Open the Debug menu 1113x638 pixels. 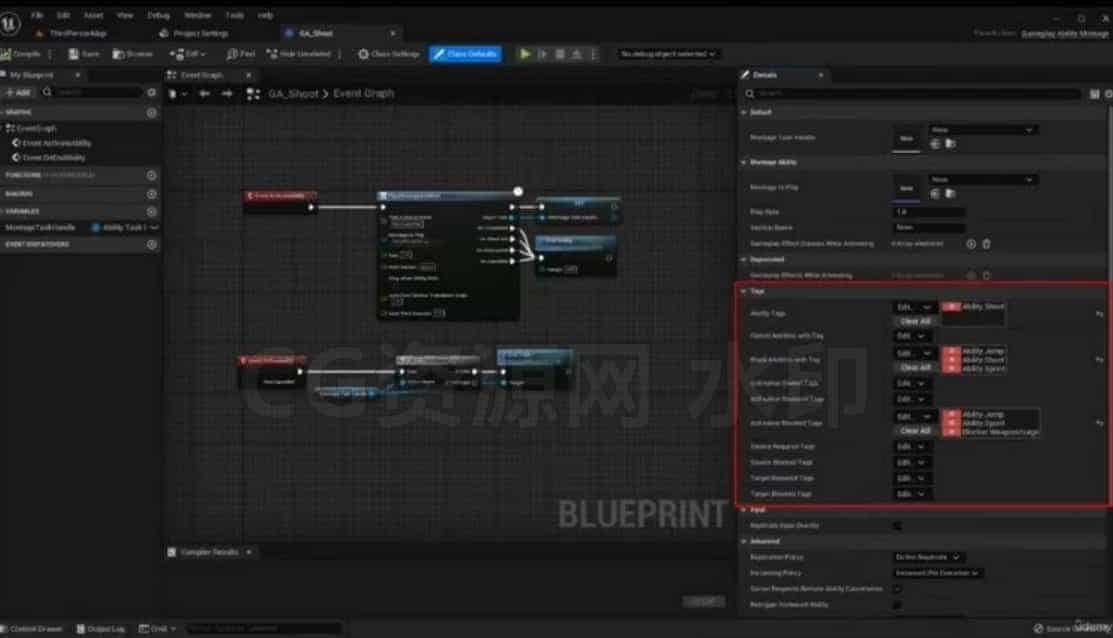click(x=158, y=15)
